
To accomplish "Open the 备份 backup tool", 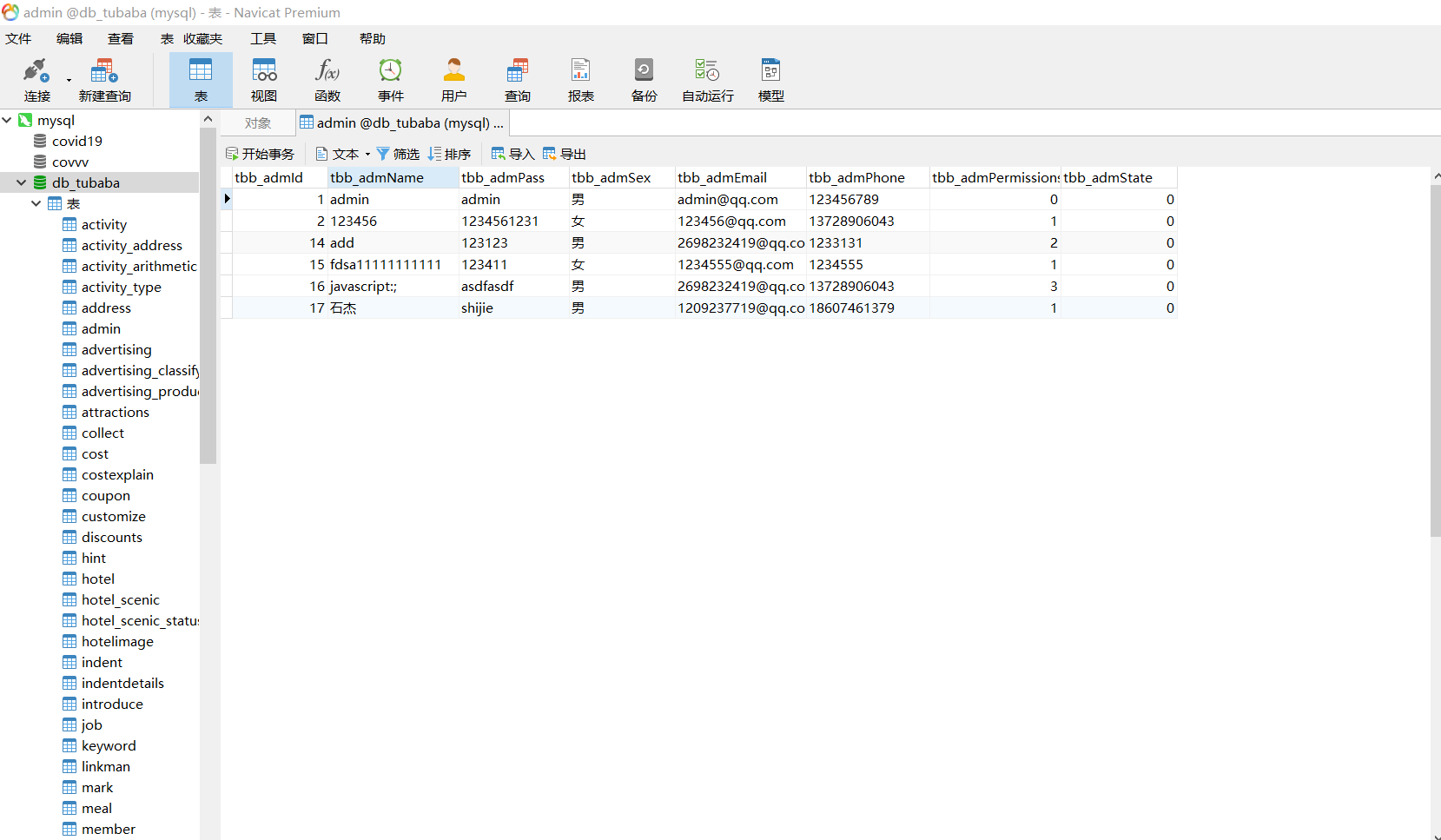I will (644, 80).
